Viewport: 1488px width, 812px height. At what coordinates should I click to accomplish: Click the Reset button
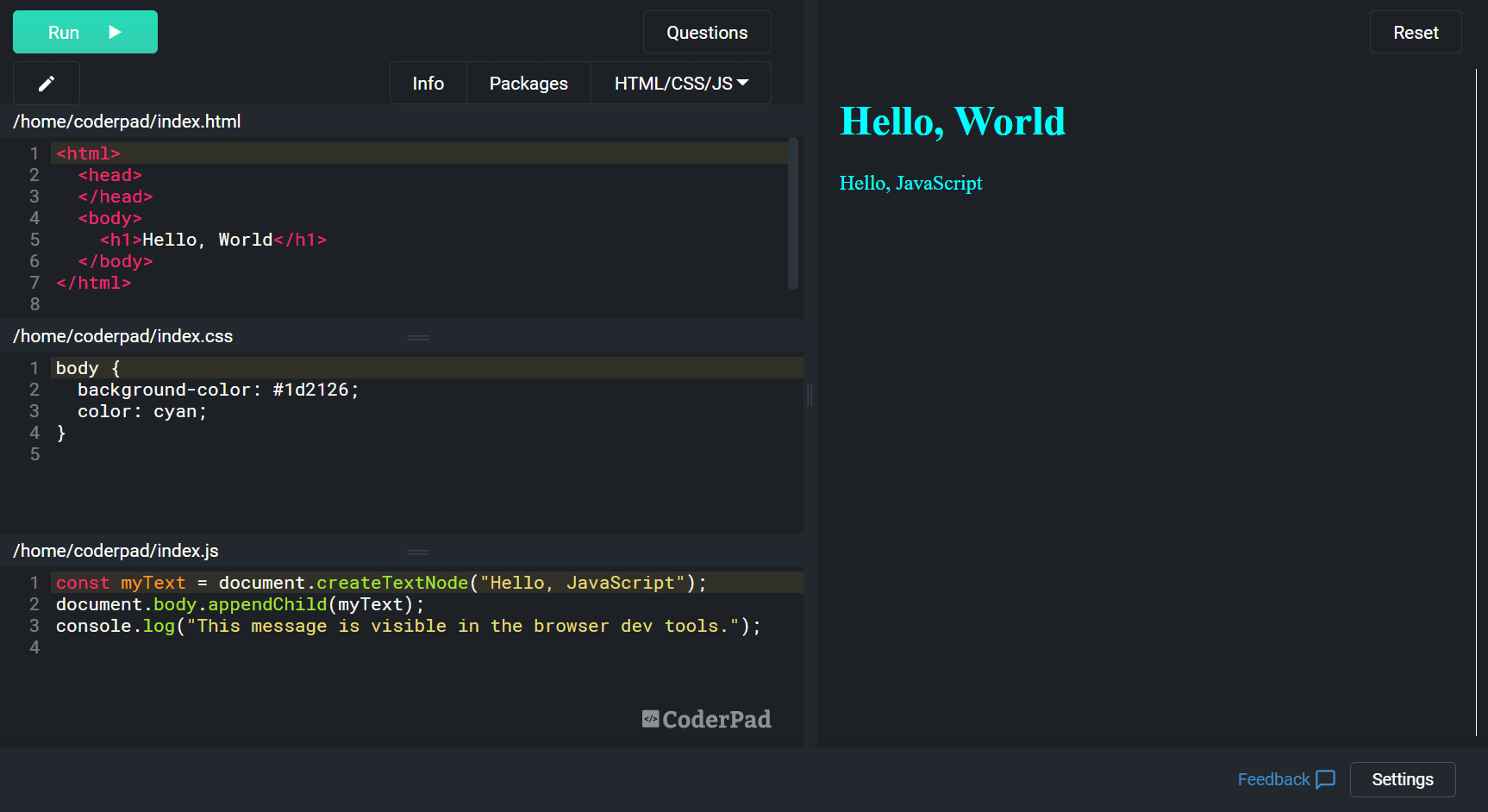(x=1416, y=33)
